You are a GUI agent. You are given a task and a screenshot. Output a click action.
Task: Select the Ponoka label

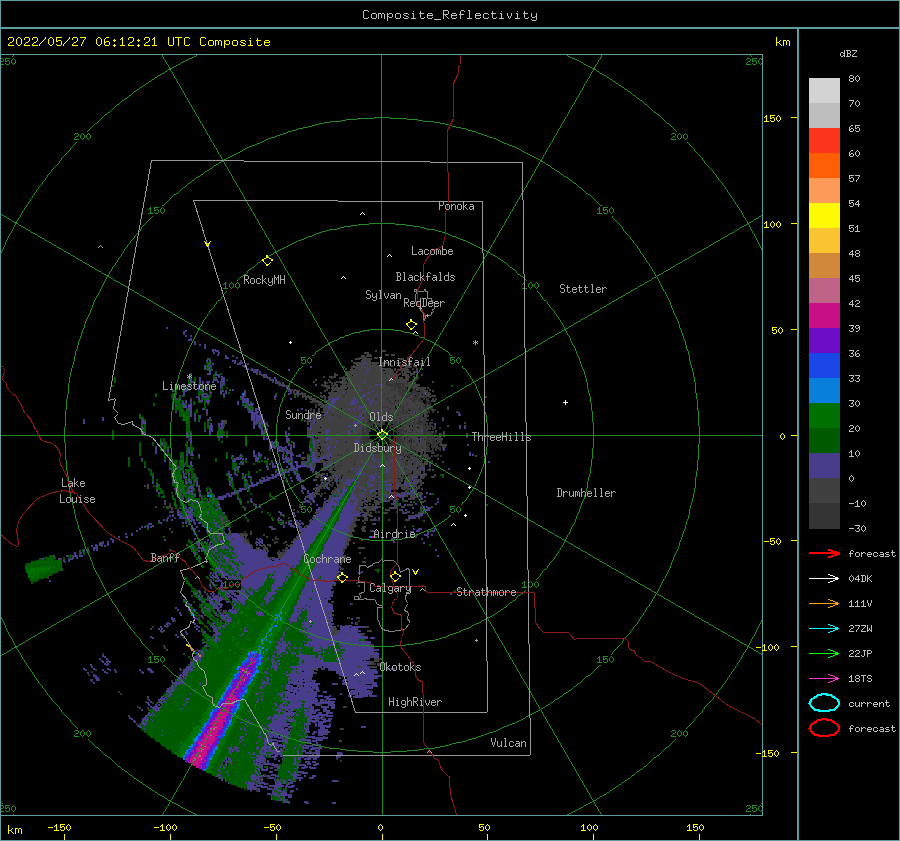456,206
